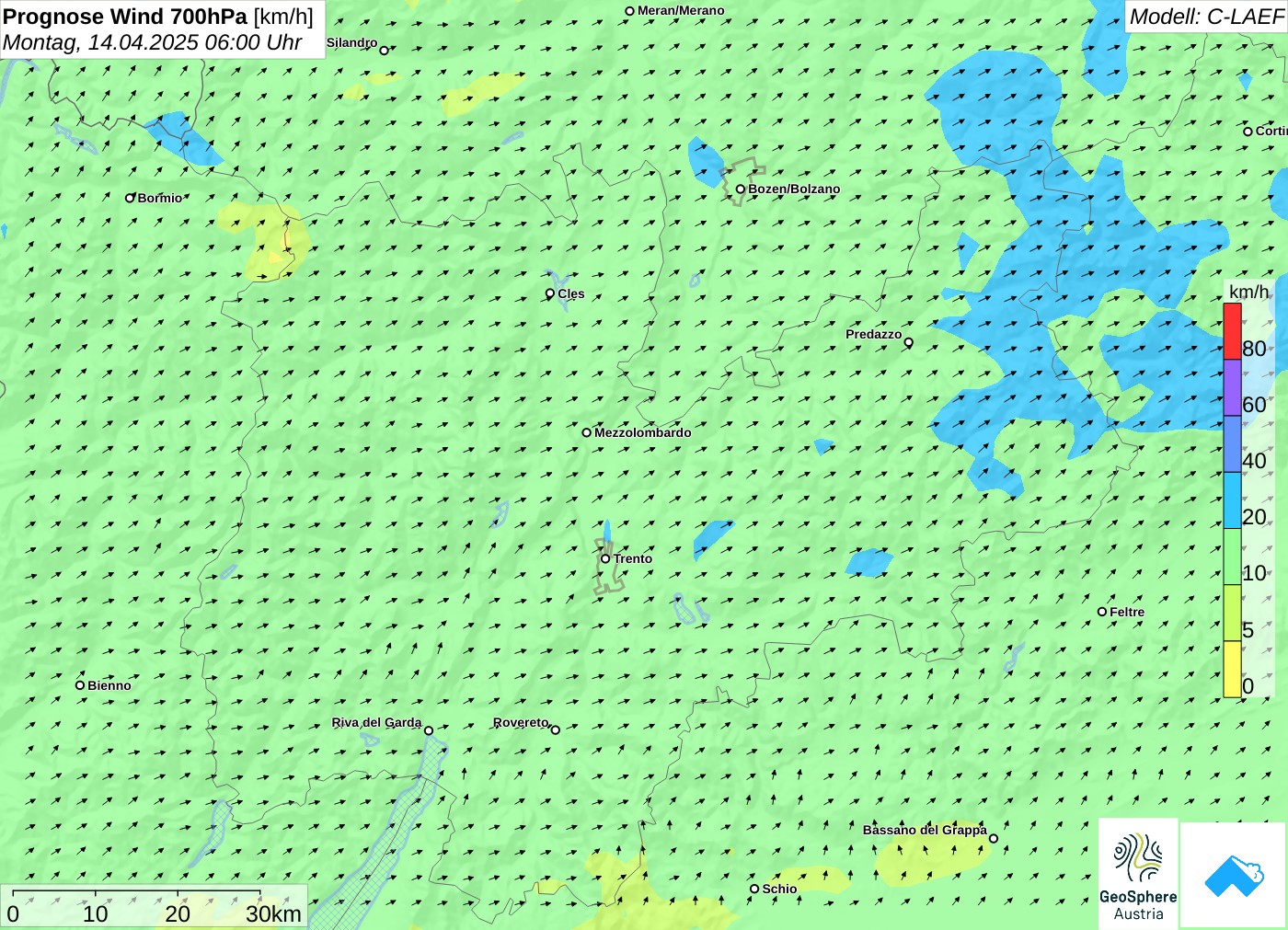Select the Rovereto city marker
The width and height of the screenshot is (1288, 930).
click(x=555, y=729)
